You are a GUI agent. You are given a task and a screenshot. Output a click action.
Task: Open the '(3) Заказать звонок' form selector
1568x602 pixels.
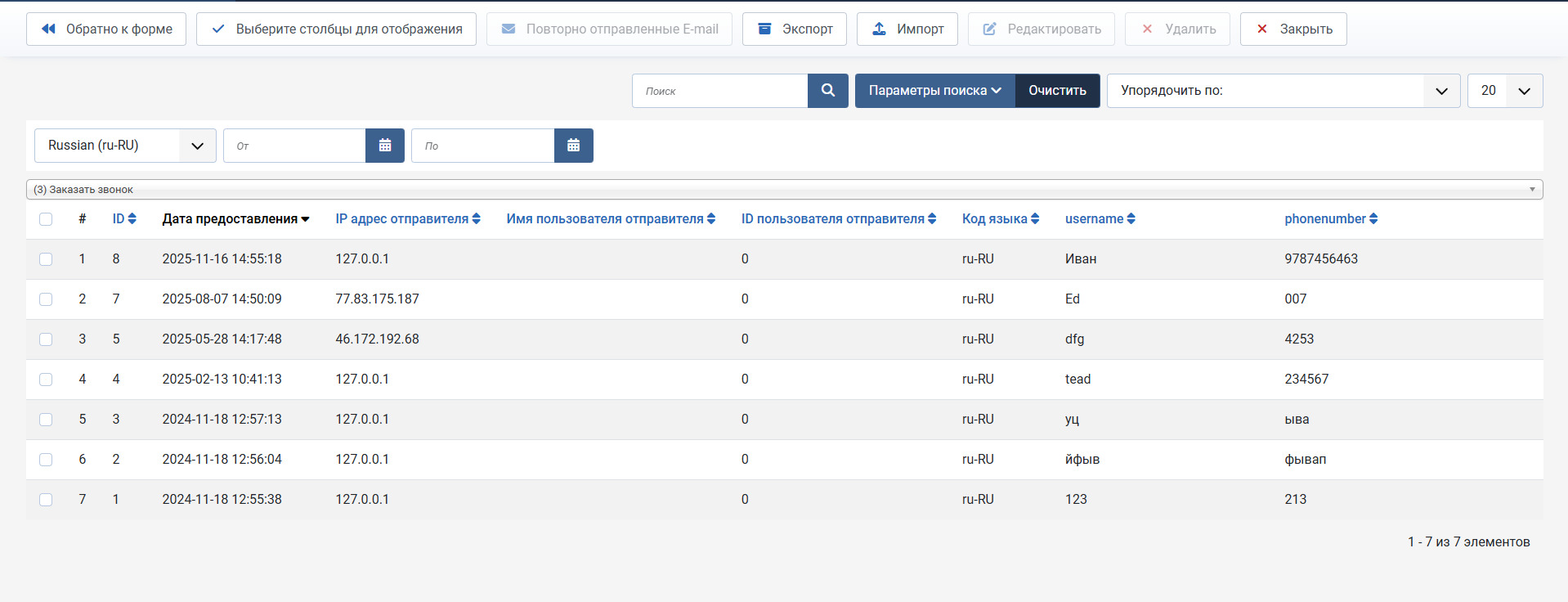[785, 189]
